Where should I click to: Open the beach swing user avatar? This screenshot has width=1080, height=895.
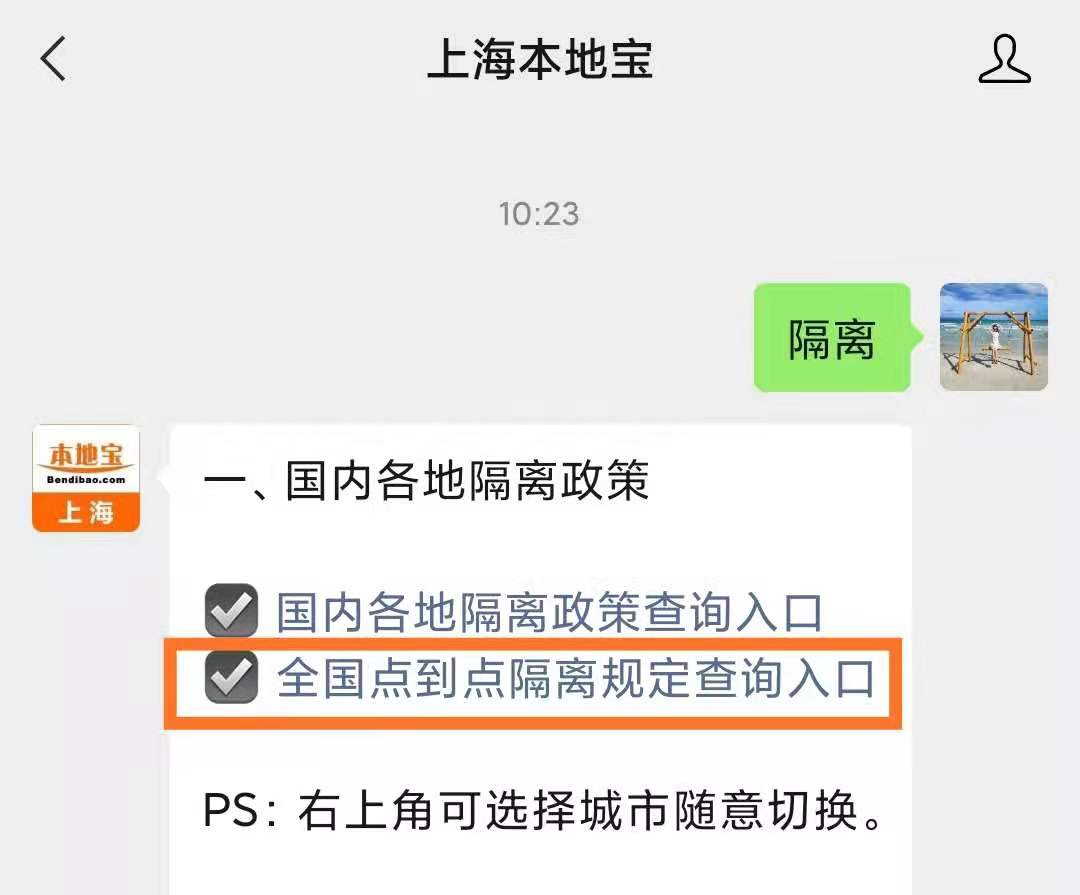(x=994, y=337)
